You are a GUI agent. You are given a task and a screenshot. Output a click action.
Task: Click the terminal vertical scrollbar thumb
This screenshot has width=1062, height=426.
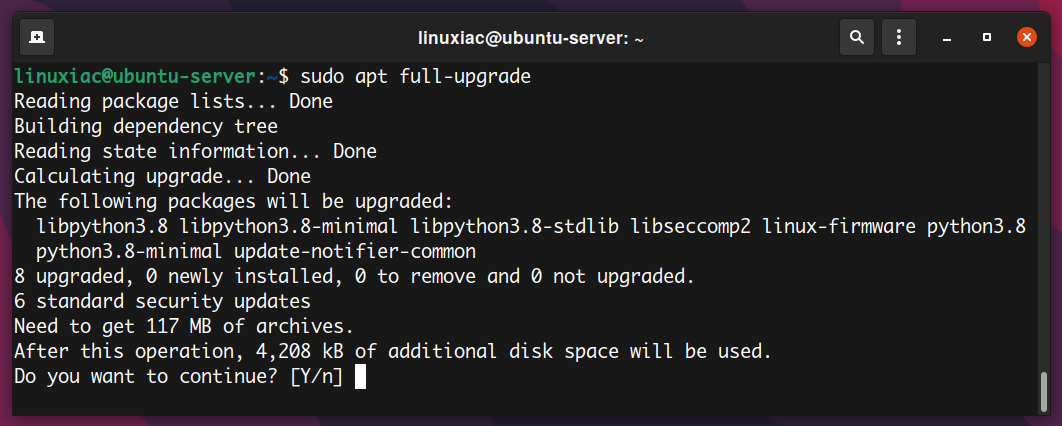[x=1044, y=391]
